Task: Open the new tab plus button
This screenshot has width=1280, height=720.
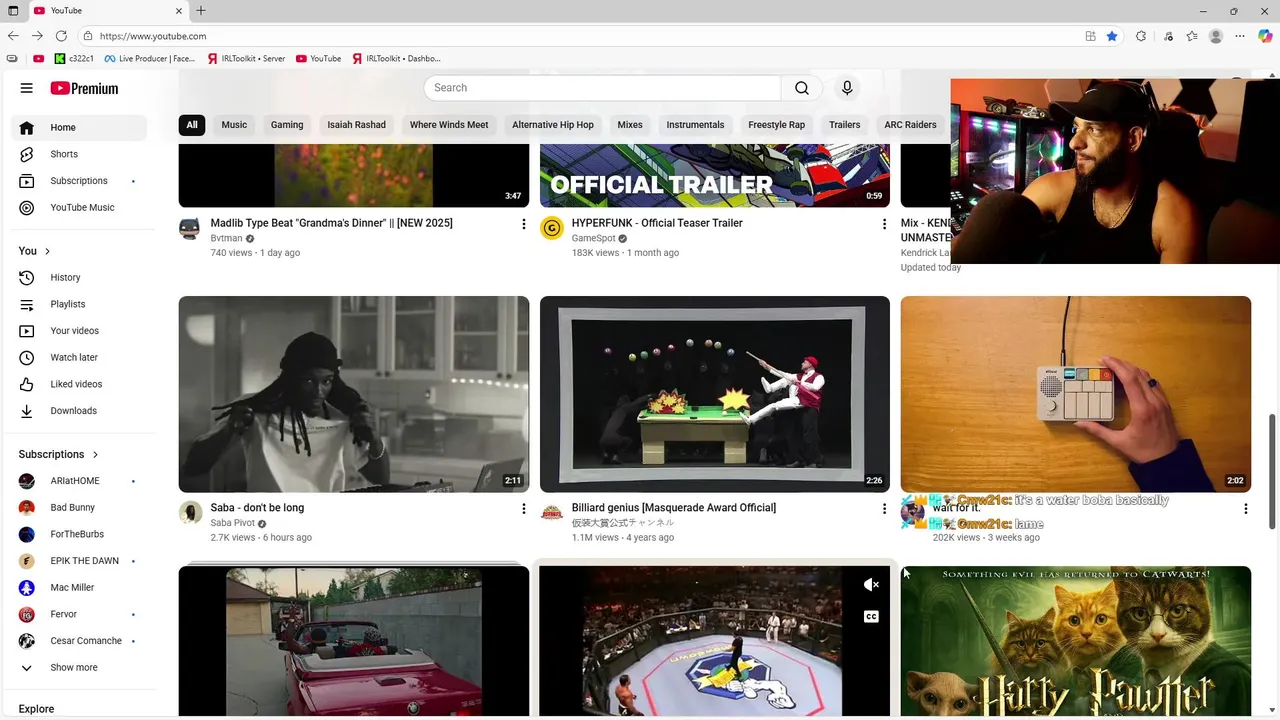Action: coord(201,11)
